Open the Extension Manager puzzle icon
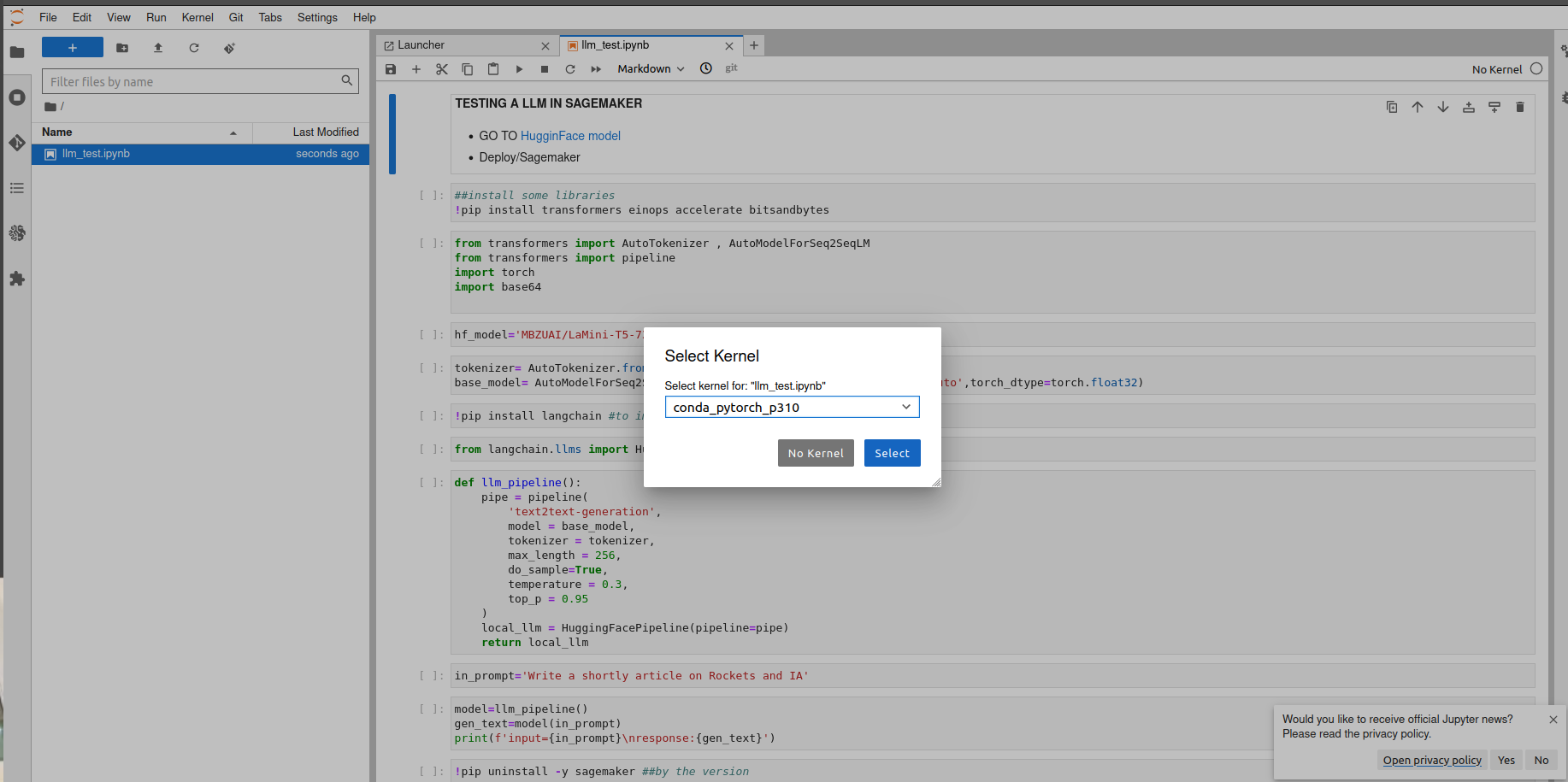The height and width of the screenshot is (782, 1568). [17, 279]
